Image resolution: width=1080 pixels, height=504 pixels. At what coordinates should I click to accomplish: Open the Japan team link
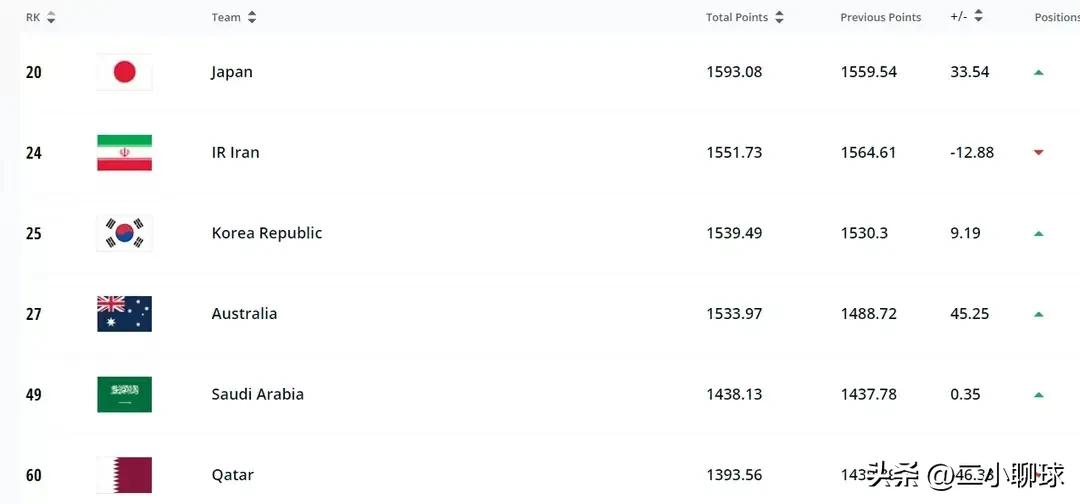coord(232,72)
